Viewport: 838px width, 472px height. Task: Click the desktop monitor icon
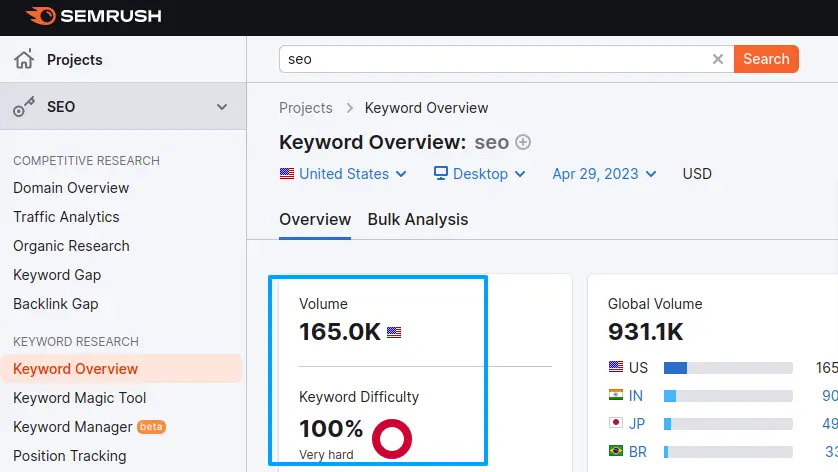click(440, 173)
